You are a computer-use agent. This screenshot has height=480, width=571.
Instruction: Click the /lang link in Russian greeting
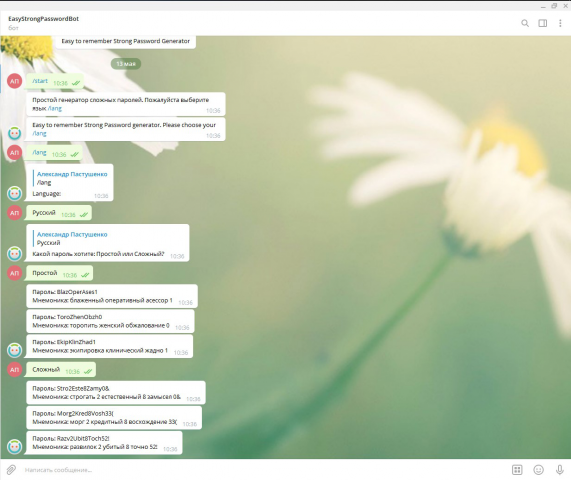(x=55, y=109)
